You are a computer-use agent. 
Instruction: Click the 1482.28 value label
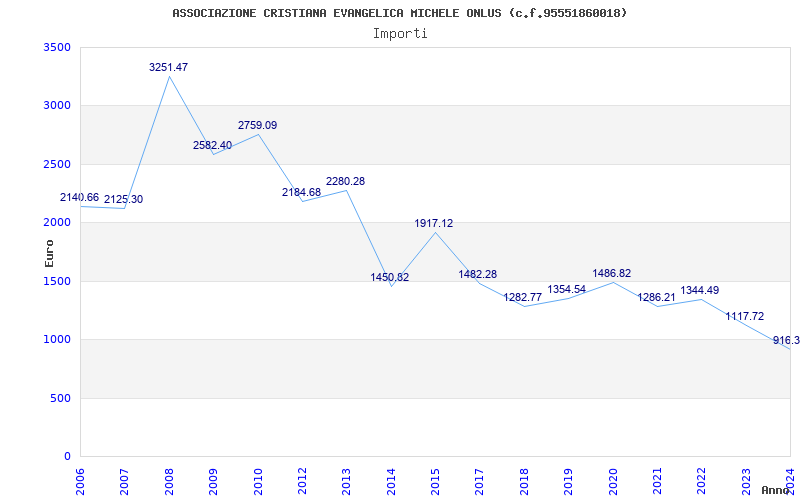coord(478,274)
